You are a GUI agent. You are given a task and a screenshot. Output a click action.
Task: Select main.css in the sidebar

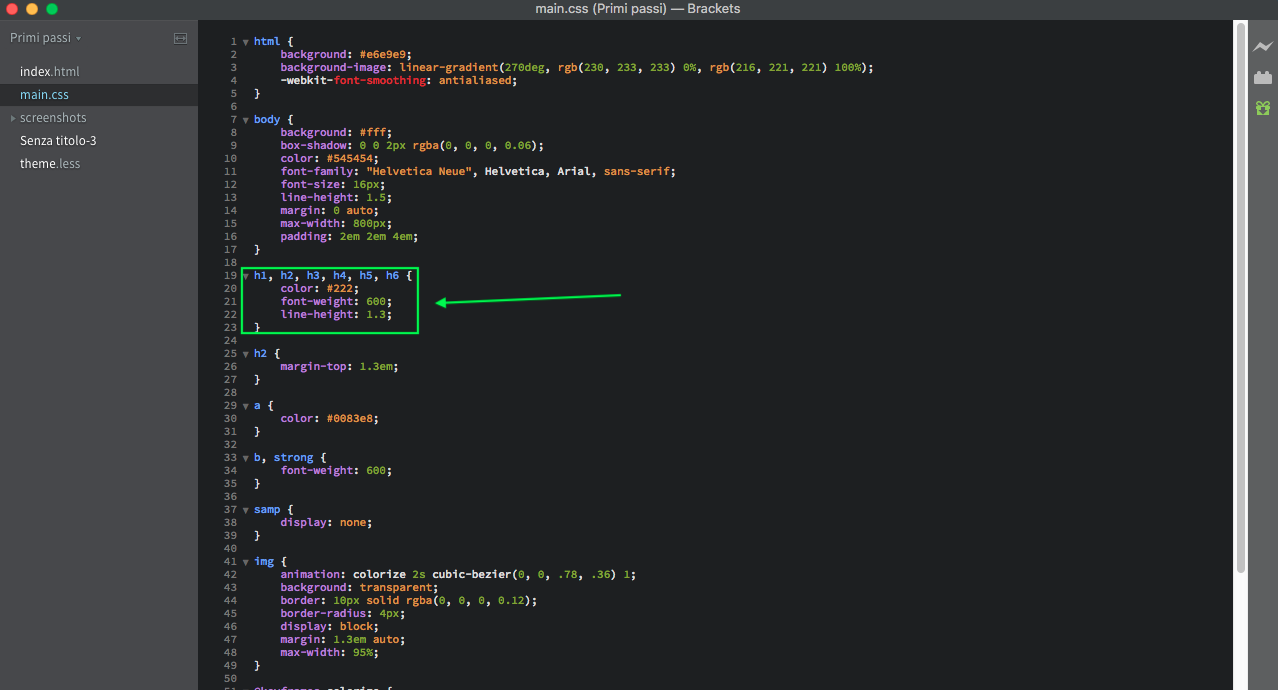[x=44, y=95]
